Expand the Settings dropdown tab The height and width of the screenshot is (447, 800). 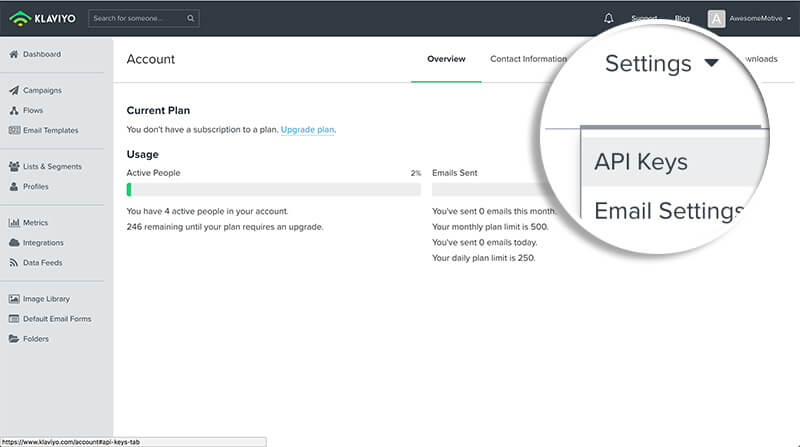tap(662, 63)
